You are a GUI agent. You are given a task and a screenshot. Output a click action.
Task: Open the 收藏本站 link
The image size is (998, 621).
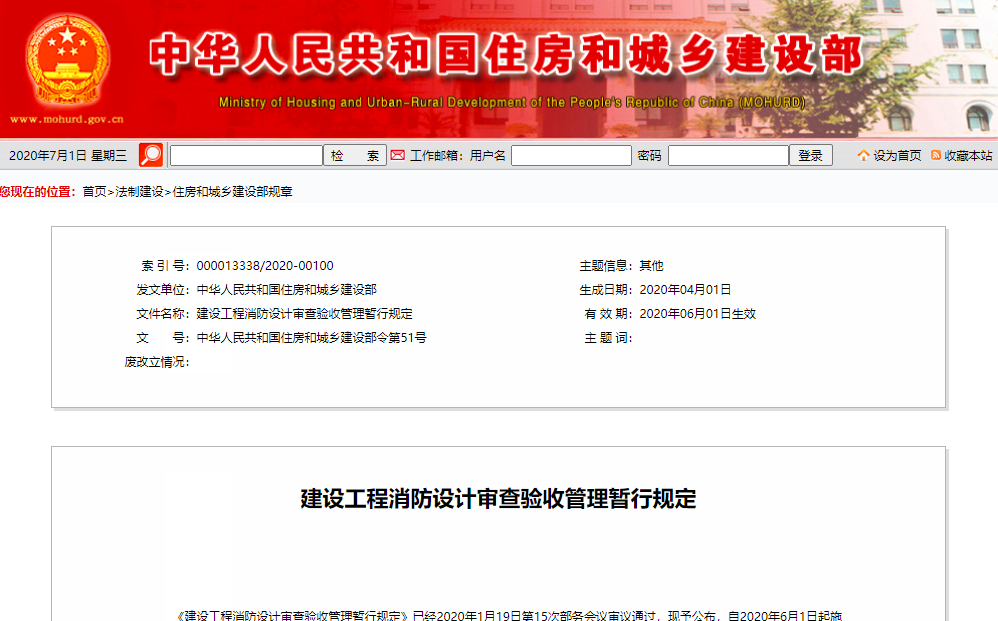(968, 156)
